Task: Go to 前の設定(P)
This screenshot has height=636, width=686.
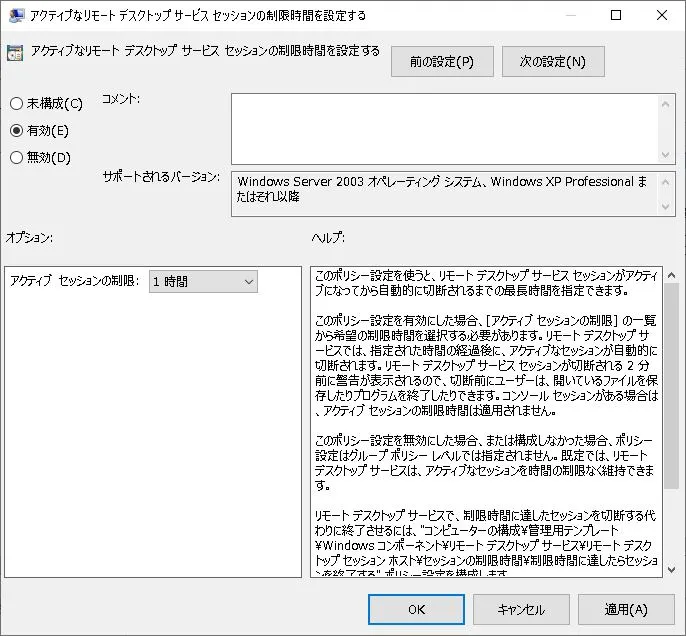Action: [x=442, y=62]
